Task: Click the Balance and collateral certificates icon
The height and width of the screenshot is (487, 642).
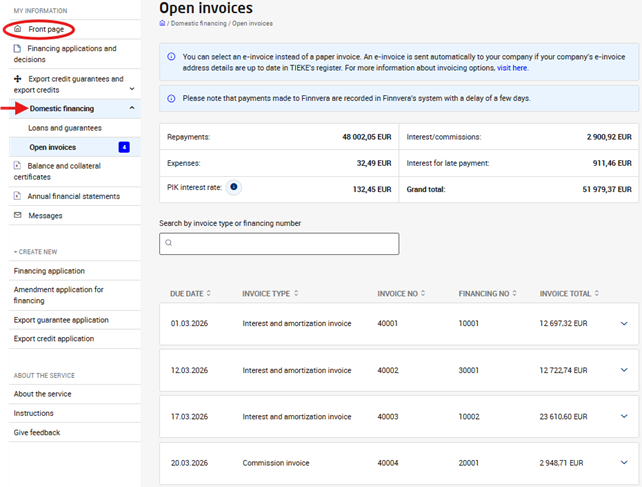Action: coord(17,166)
